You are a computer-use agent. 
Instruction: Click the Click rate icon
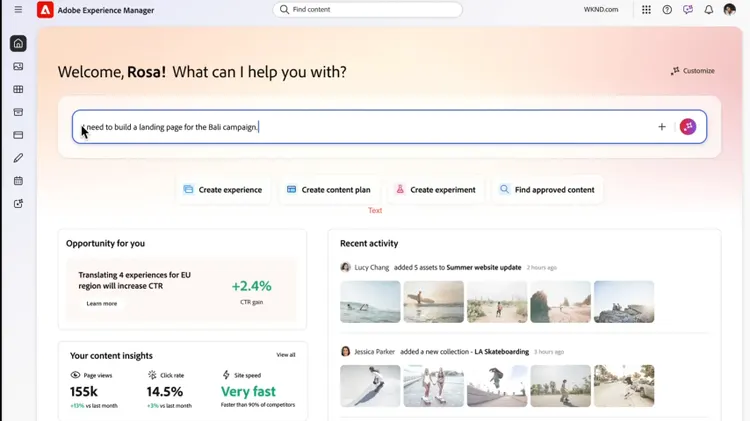coord(152,375)
